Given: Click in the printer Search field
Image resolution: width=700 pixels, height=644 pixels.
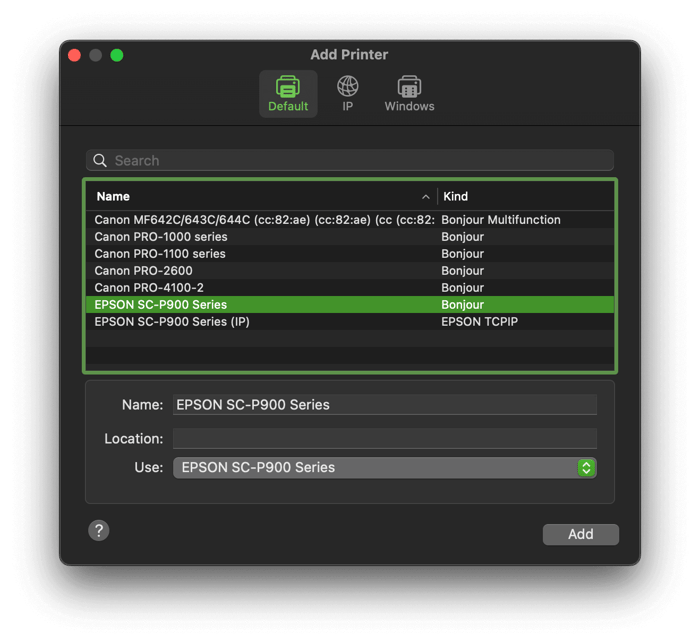Looking at the screenshot, I should pyautogui.click(x=360, y=160).
